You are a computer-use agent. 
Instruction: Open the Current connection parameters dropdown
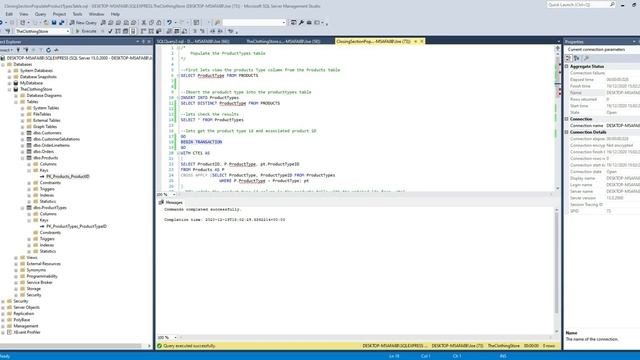coord(602,49)
